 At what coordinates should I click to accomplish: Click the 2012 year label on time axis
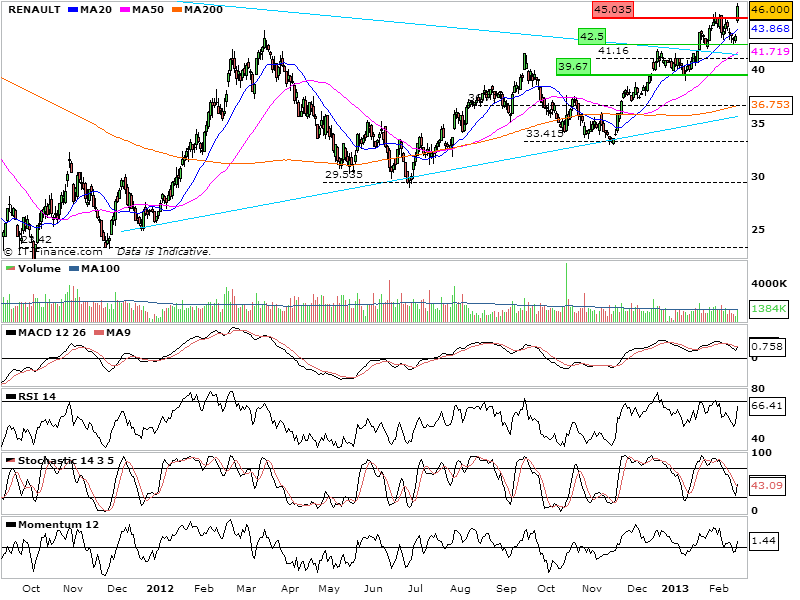(160, 589)
